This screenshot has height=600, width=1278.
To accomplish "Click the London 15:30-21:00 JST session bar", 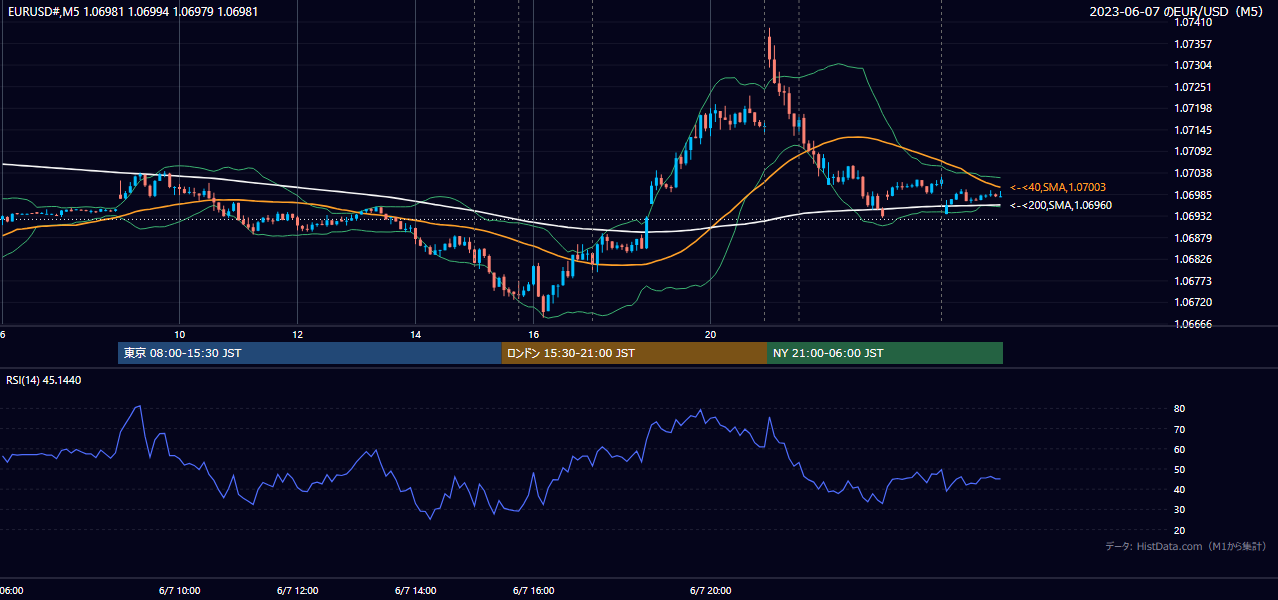I will 634,353.
